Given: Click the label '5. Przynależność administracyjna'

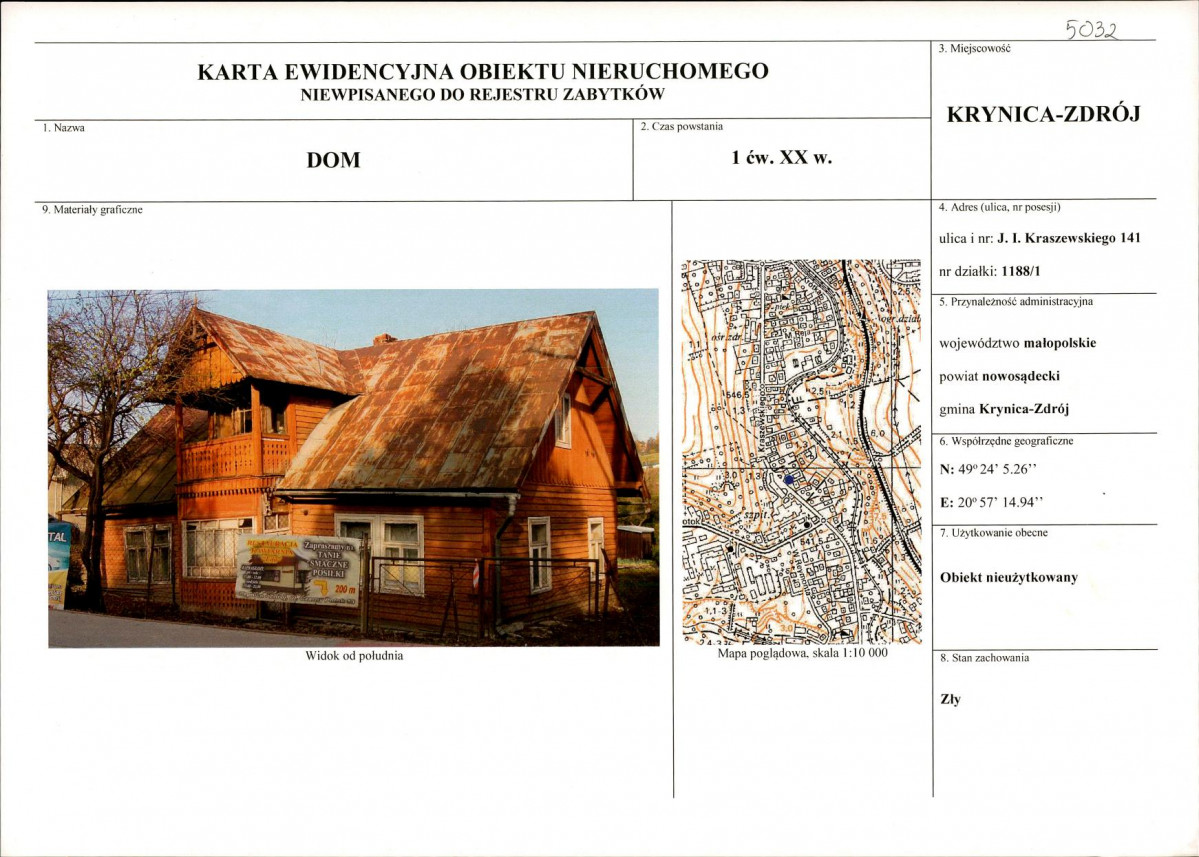Looking at the screenshot, I should [x=1015, y=302].
